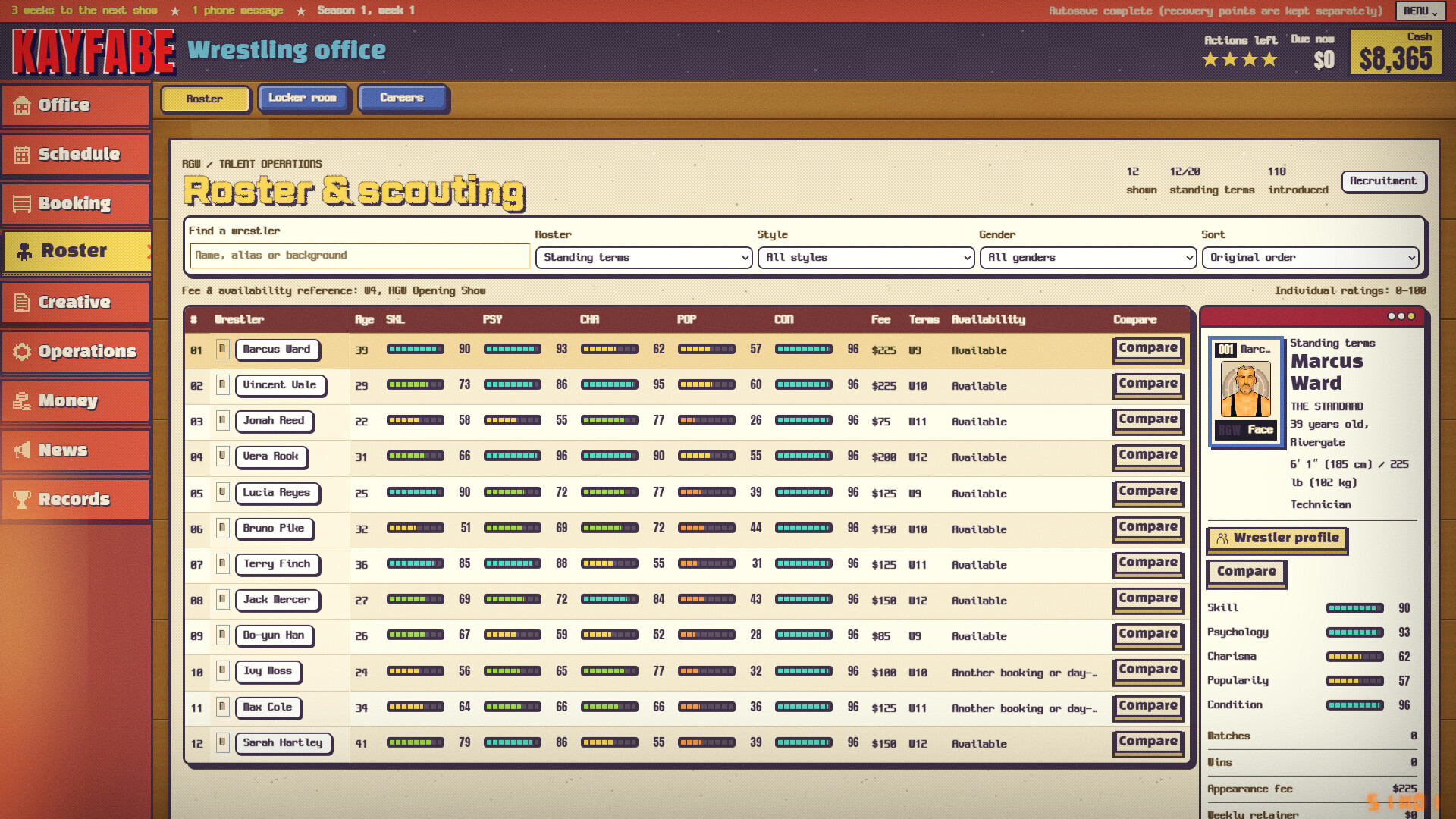Open the Sort order dropdown
This screenshot has width=1456, height=819.
pos(1310,258)
